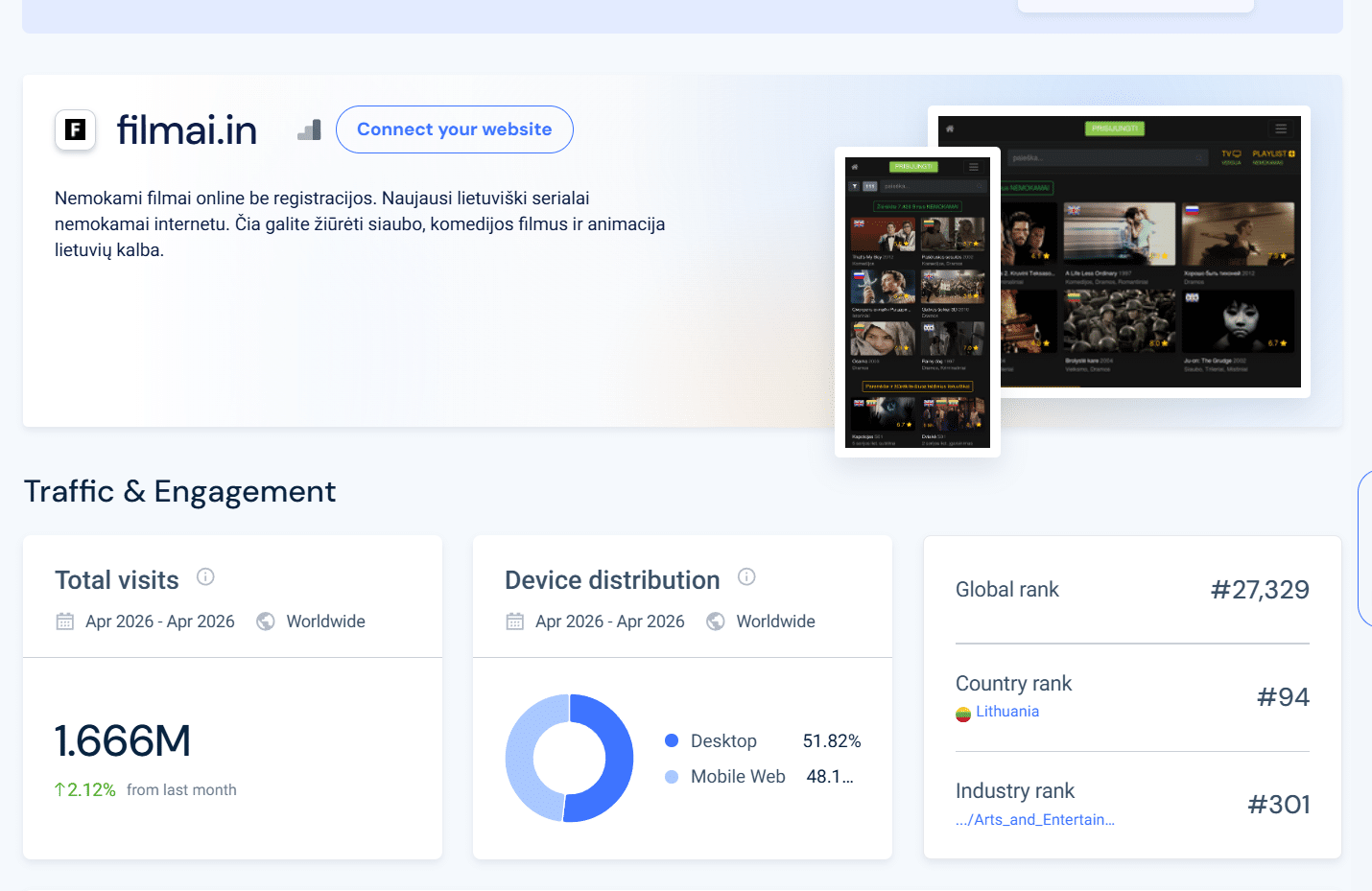Open the Device distribution info tooltip icon

pos(746,576)
